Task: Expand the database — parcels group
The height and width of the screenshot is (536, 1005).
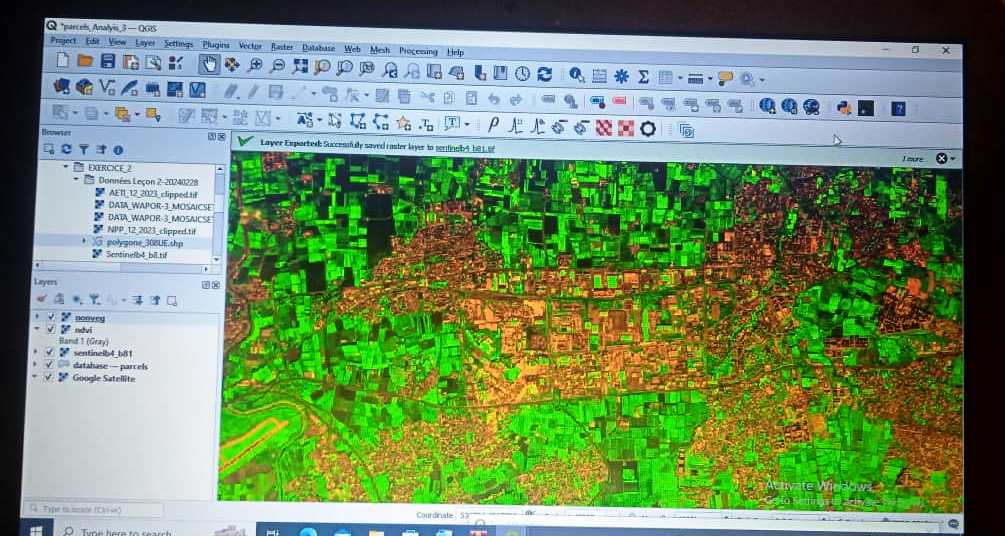Action: [35, 364]
